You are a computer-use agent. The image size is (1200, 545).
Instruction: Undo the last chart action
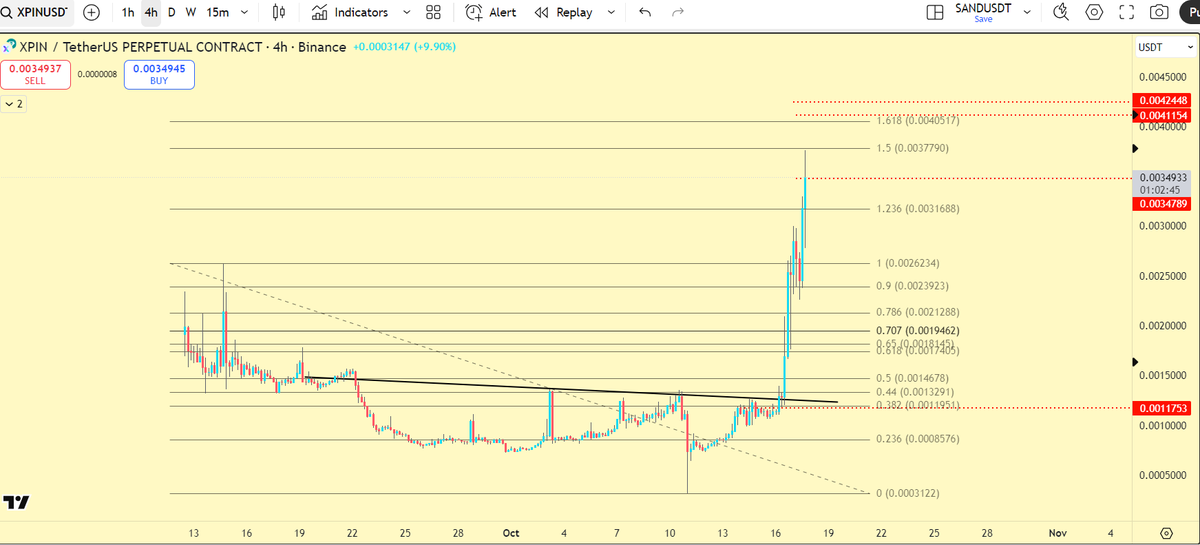click(x=645, y=12)
